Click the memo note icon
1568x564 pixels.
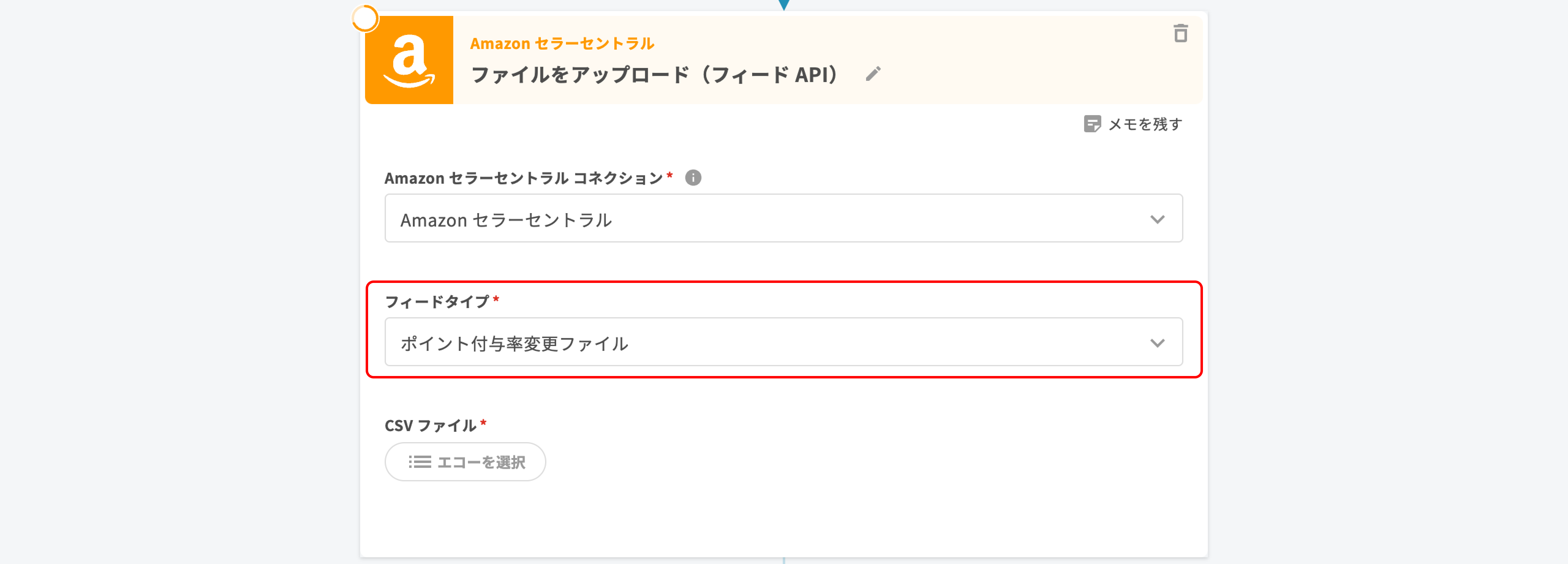pos(1092,124)
